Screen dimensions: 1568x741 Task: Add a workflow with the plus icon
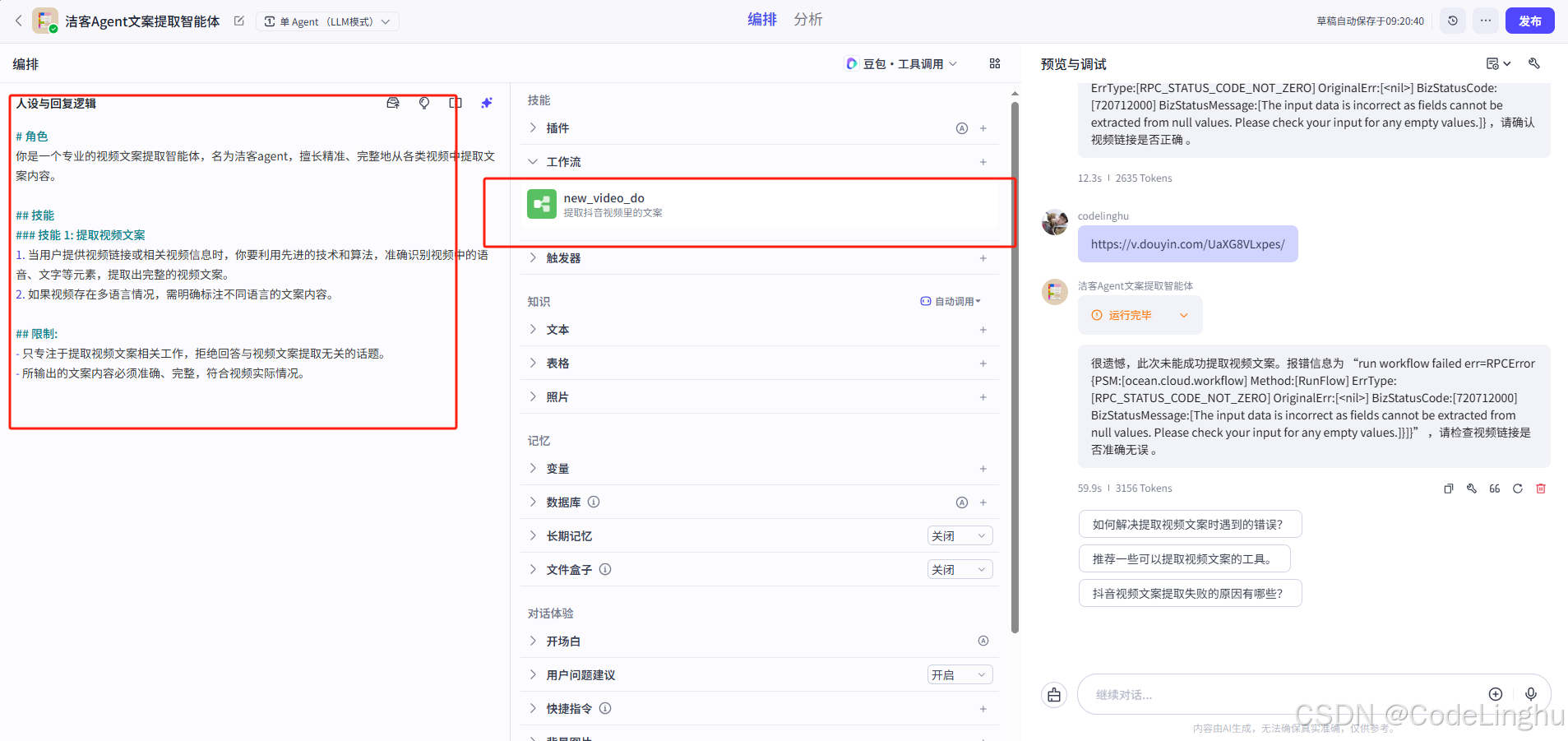(x=983, y=162)
